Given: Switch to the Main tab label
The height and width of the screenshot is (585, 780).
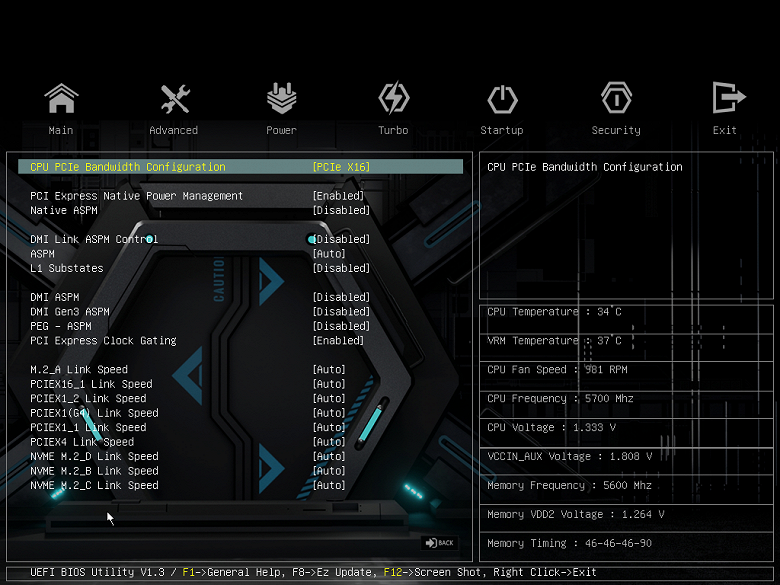Looking at the screenshot, I should 61,130.
